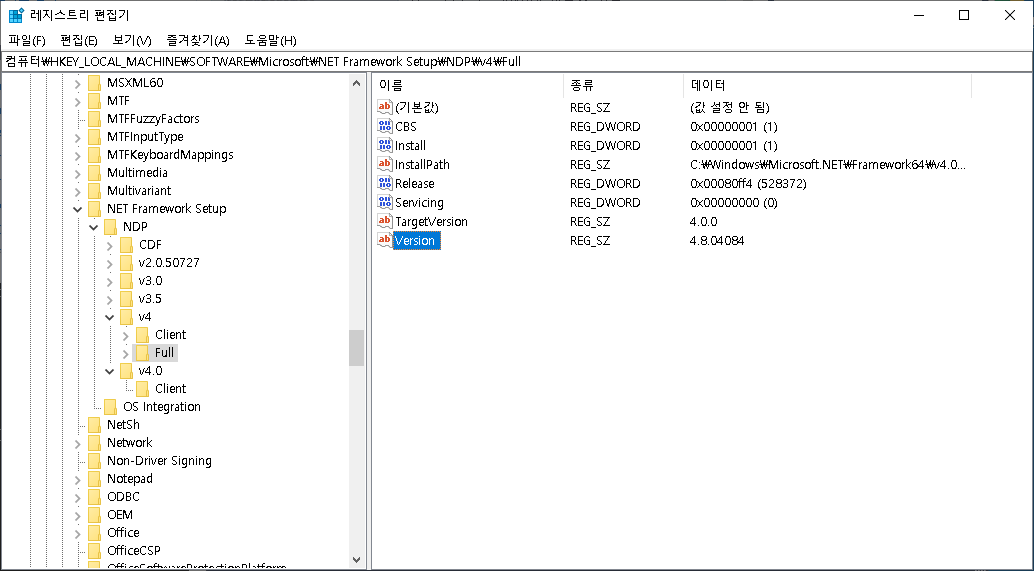Click the tree pane scroll-down arrow
1034x571 pixels.
(x=357, y=559)
